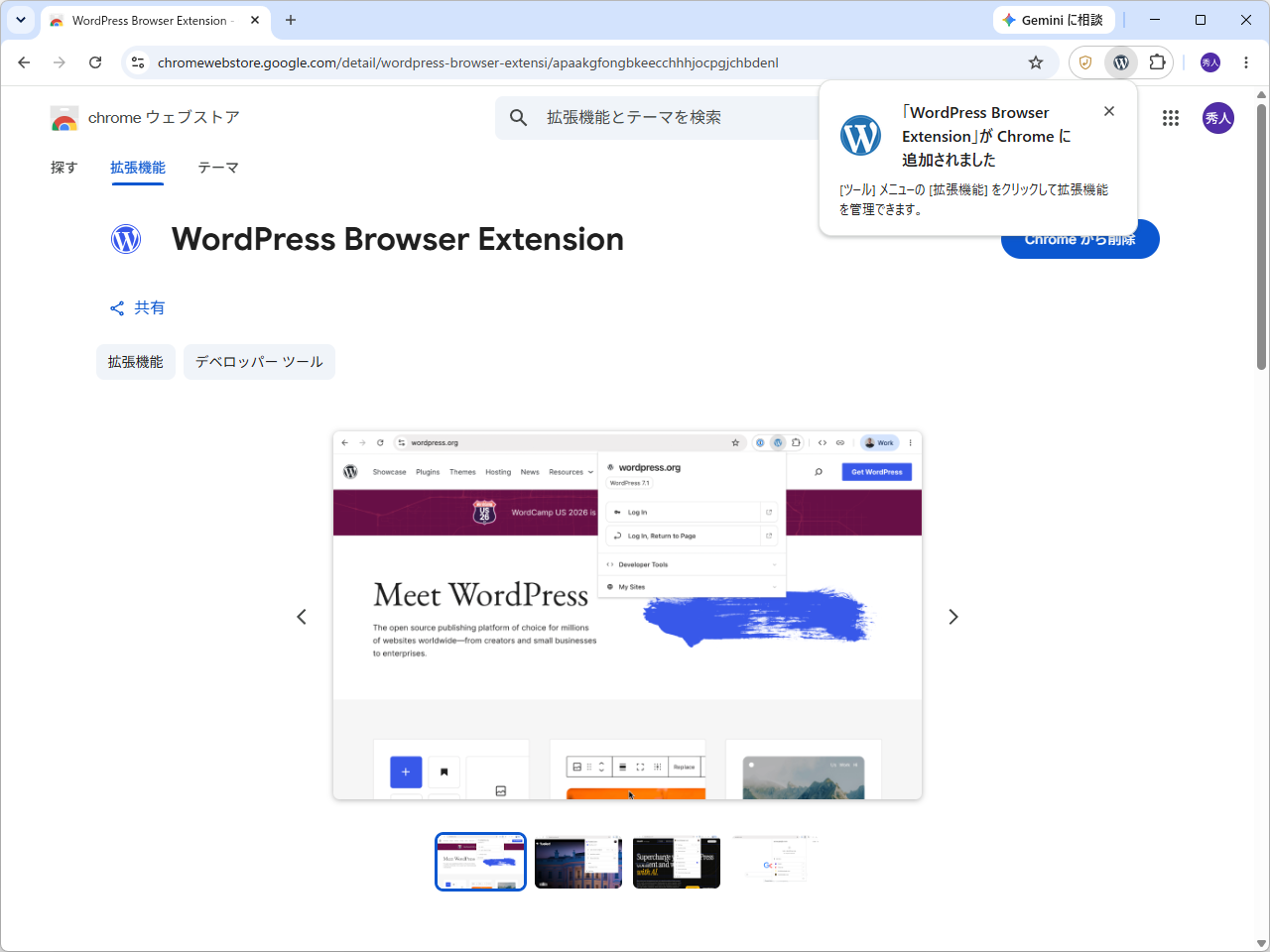The image size is (1270, 952).
Task: Click the main Meet WordPress screenshot
Action: click(x=627, y=615)
